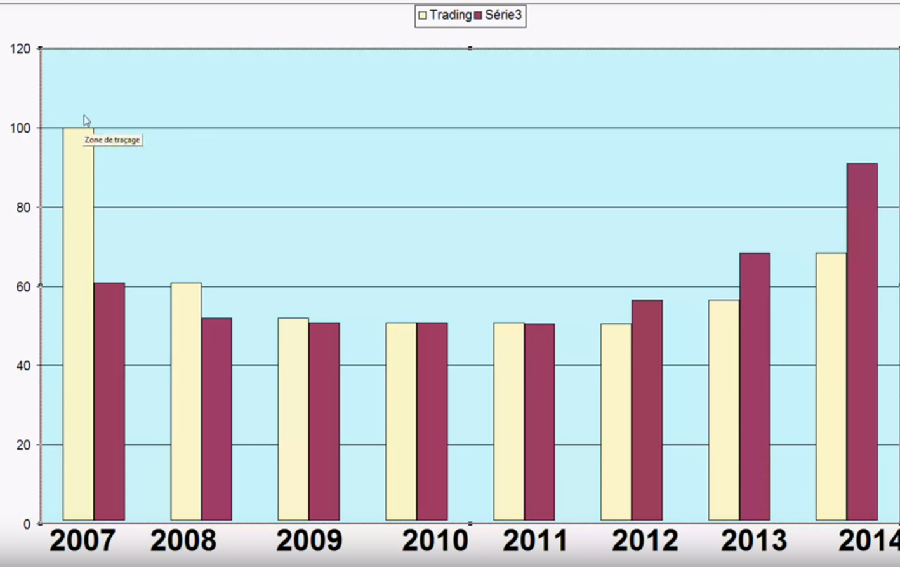Click the top-center plot area resize handle

coord(470,48)
